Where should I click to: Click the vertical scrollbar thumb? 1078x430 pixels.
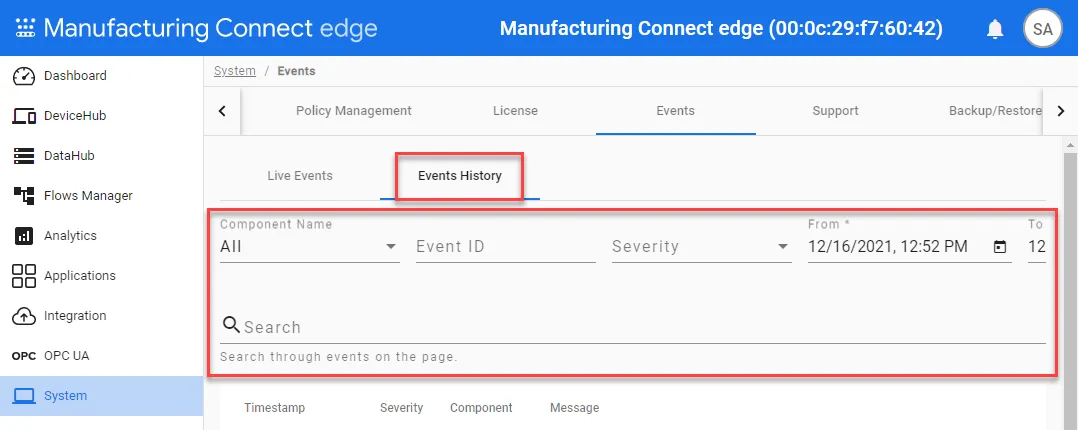tap(1070, 291)
